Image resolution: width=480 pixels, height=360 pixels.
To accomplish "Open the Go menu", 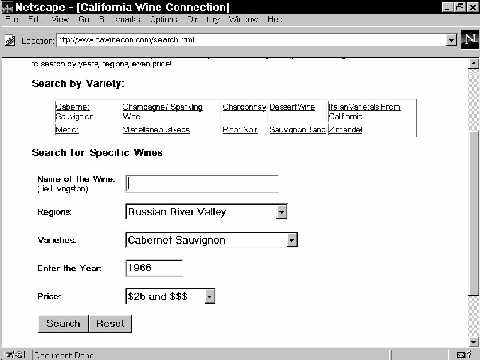I will [84, 19].
